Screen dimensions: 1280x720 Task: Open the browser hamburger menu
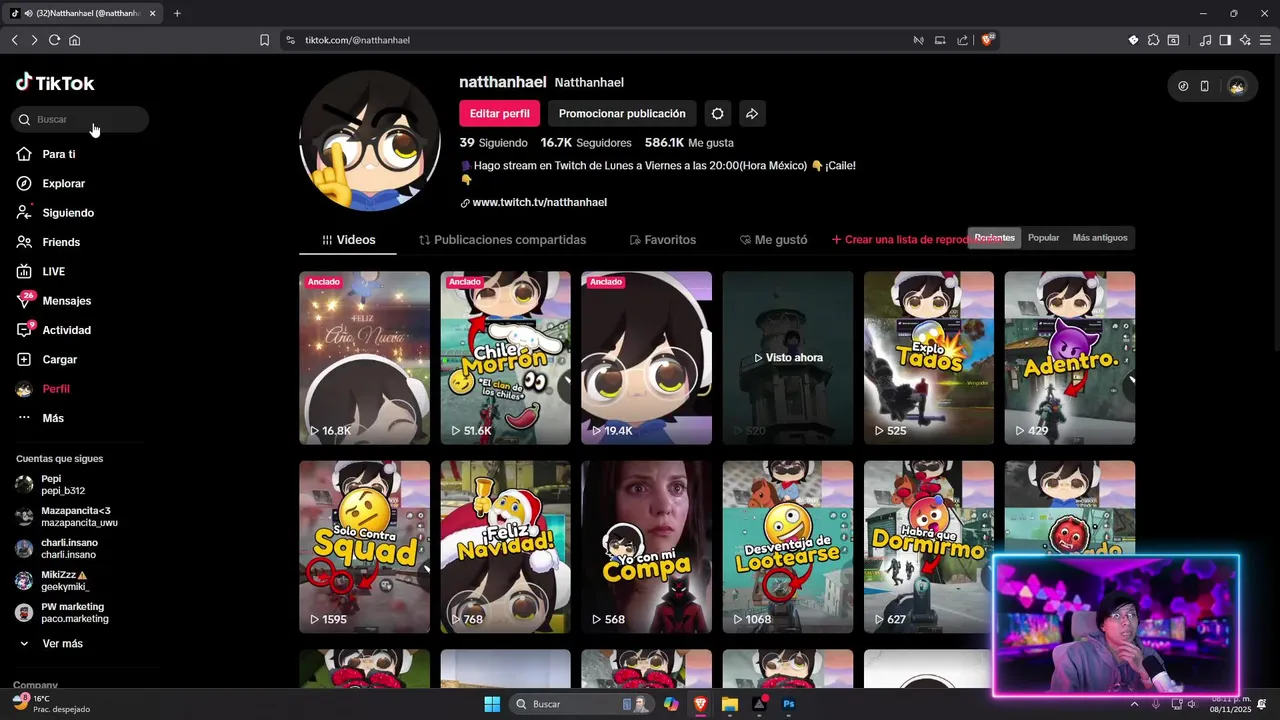(1265, 40)
